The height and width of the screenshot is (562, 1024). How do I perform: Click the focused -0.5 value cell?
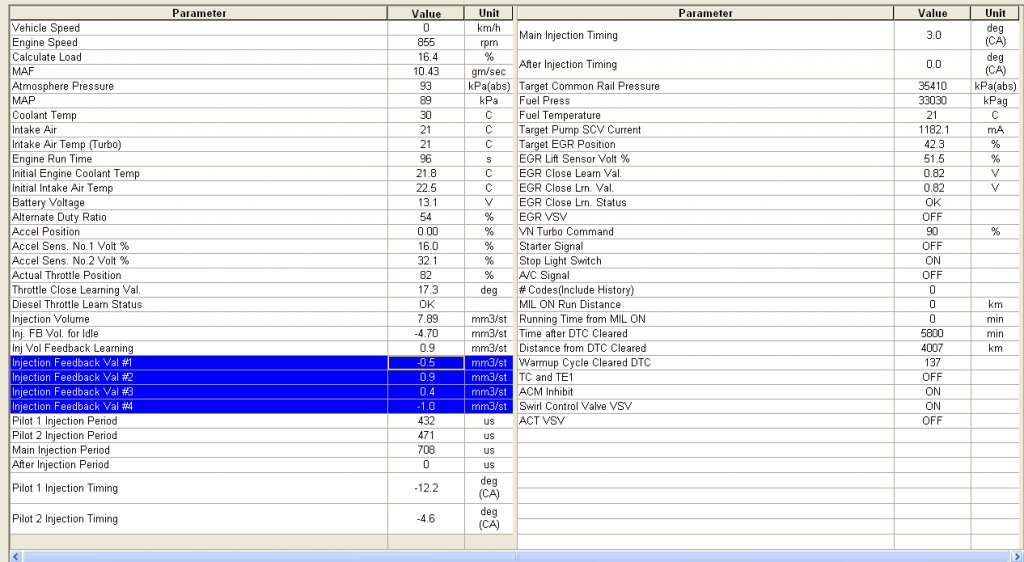point(426,363)
